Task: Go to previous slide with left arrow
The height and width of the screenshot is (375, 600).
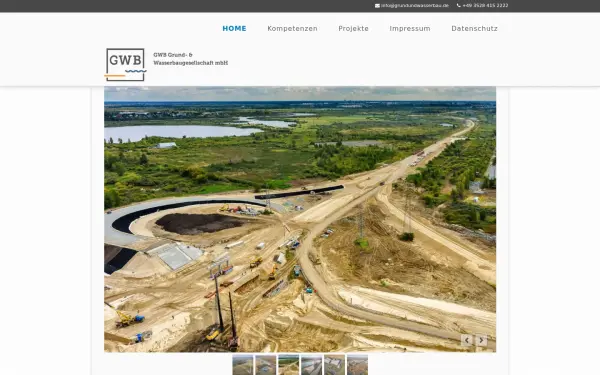Action: click(x=466, y=340)
